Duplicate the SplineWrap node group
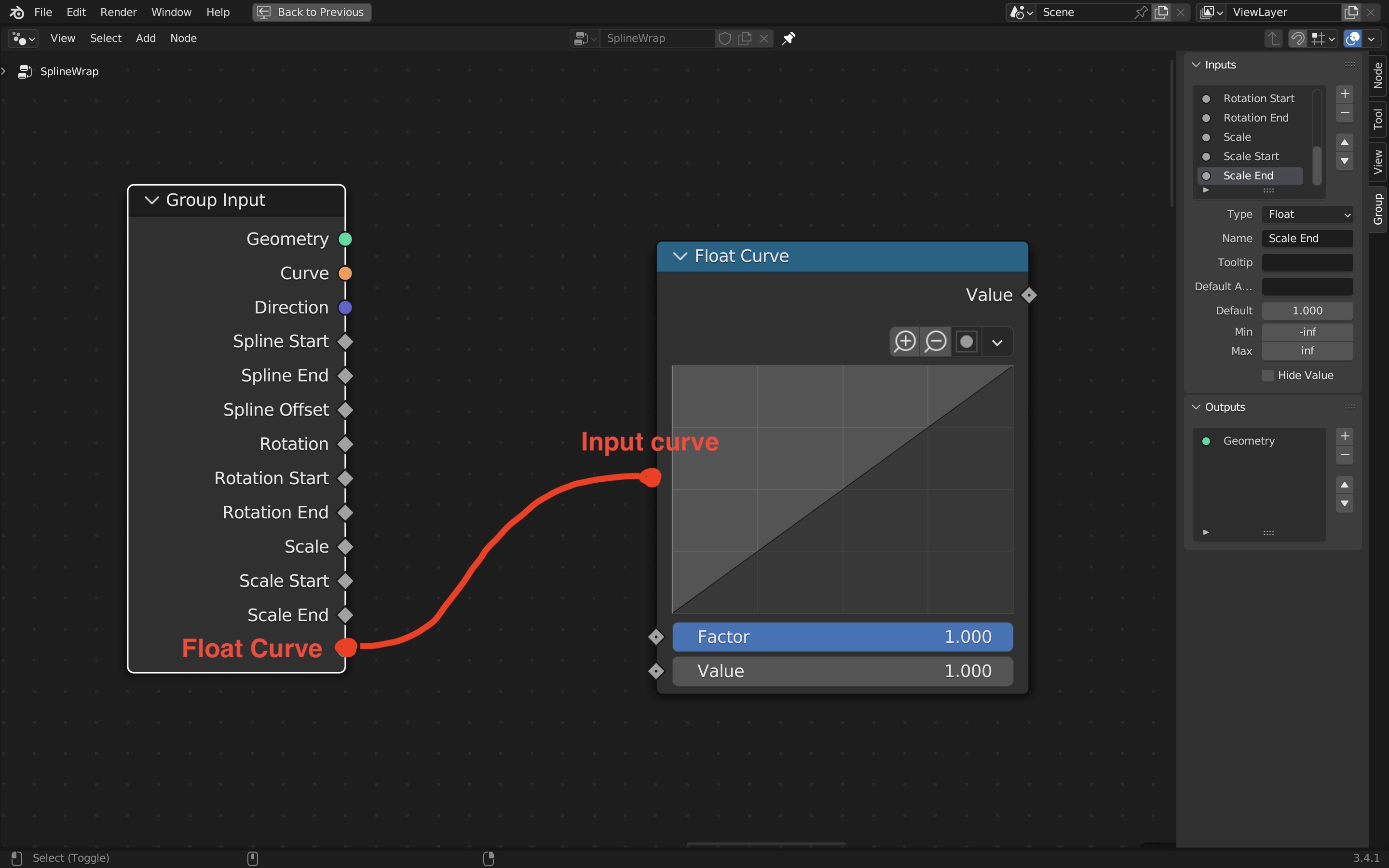1389x868 pixels. tap(745, 39)
